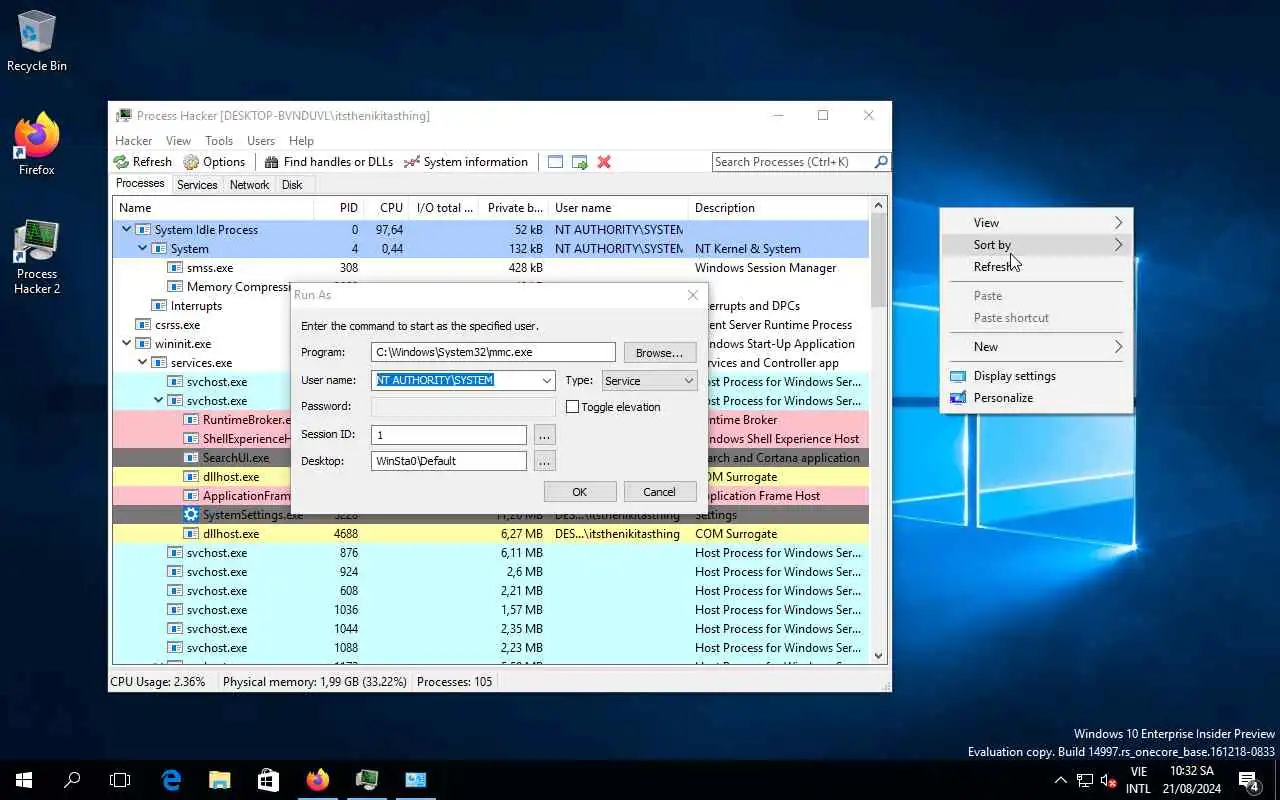This screenshot has width=1280, height=800.
Task: Click the search magnifier in Search Processes box
Action: 881,162
